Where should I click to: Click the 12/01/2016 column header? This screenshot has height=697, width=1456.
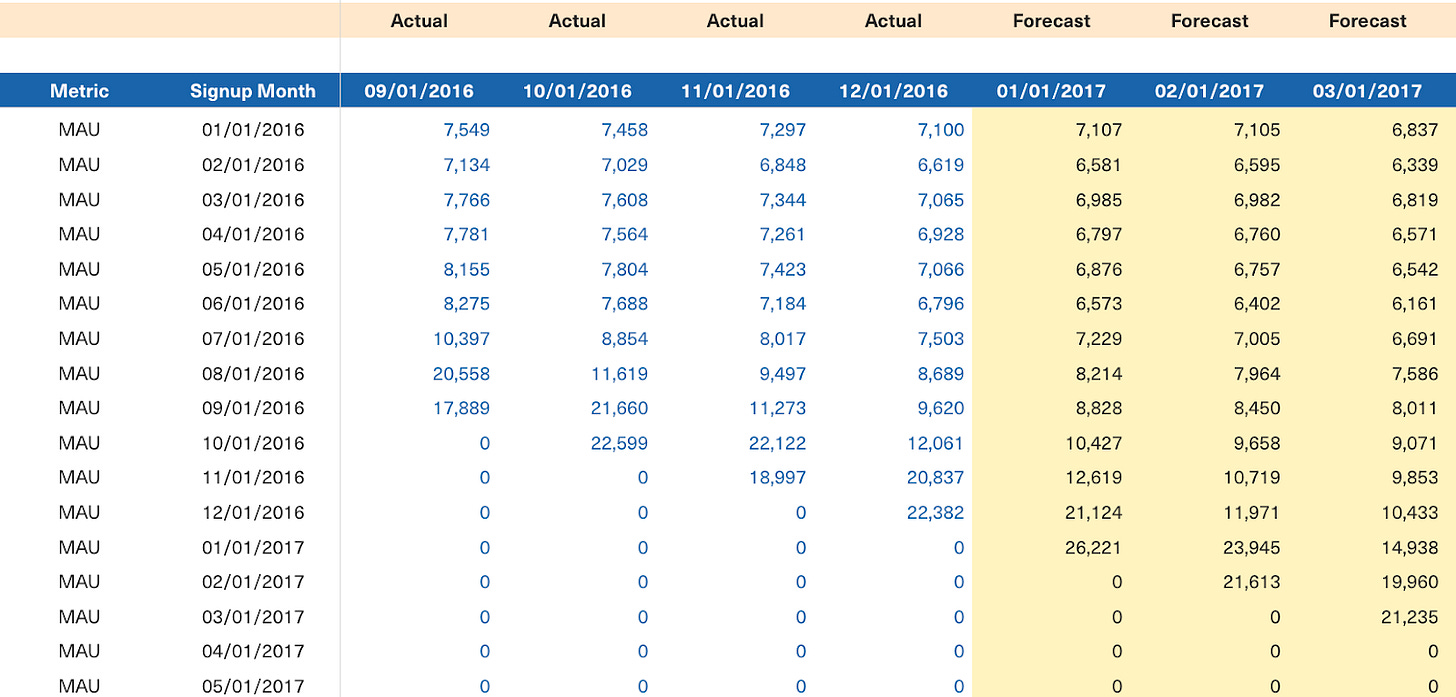[x=893, y=91]
